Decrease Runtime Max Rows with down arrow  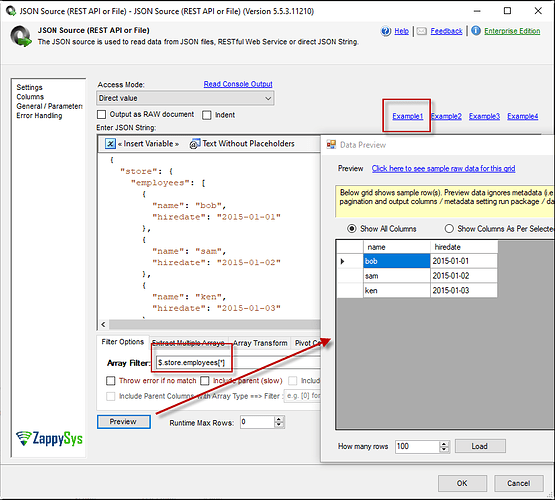click(x=279, y=425)
